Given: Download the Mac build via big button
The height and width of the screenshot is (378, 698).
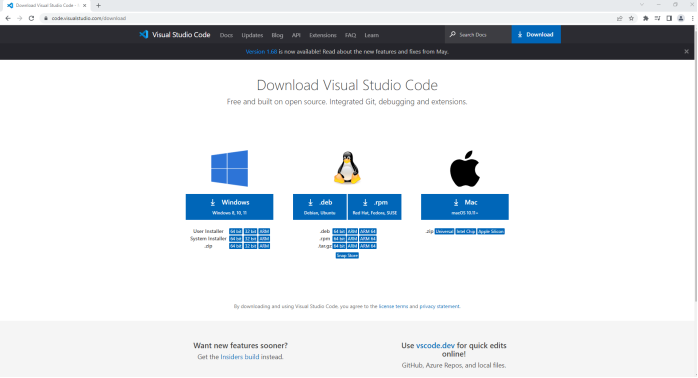Looking at the screenshot, I should pyautogui.click(x=465, y=207).
